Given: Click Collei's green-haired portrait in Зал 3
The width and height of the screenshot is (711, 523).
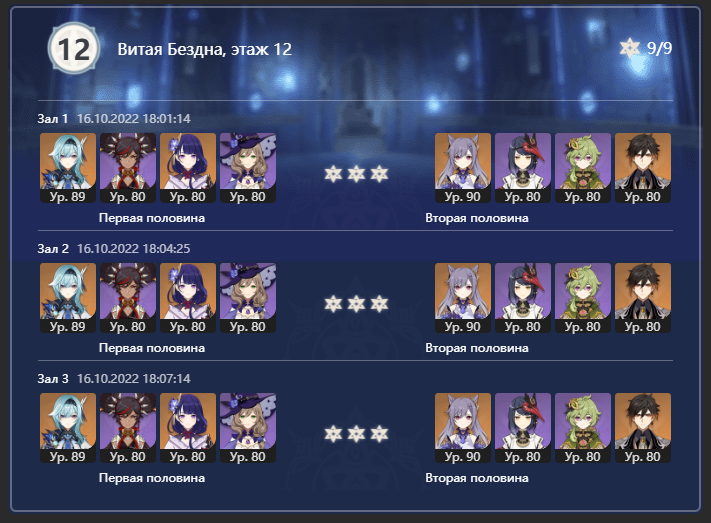Looking at the screenshot, I should coord(583,428).
